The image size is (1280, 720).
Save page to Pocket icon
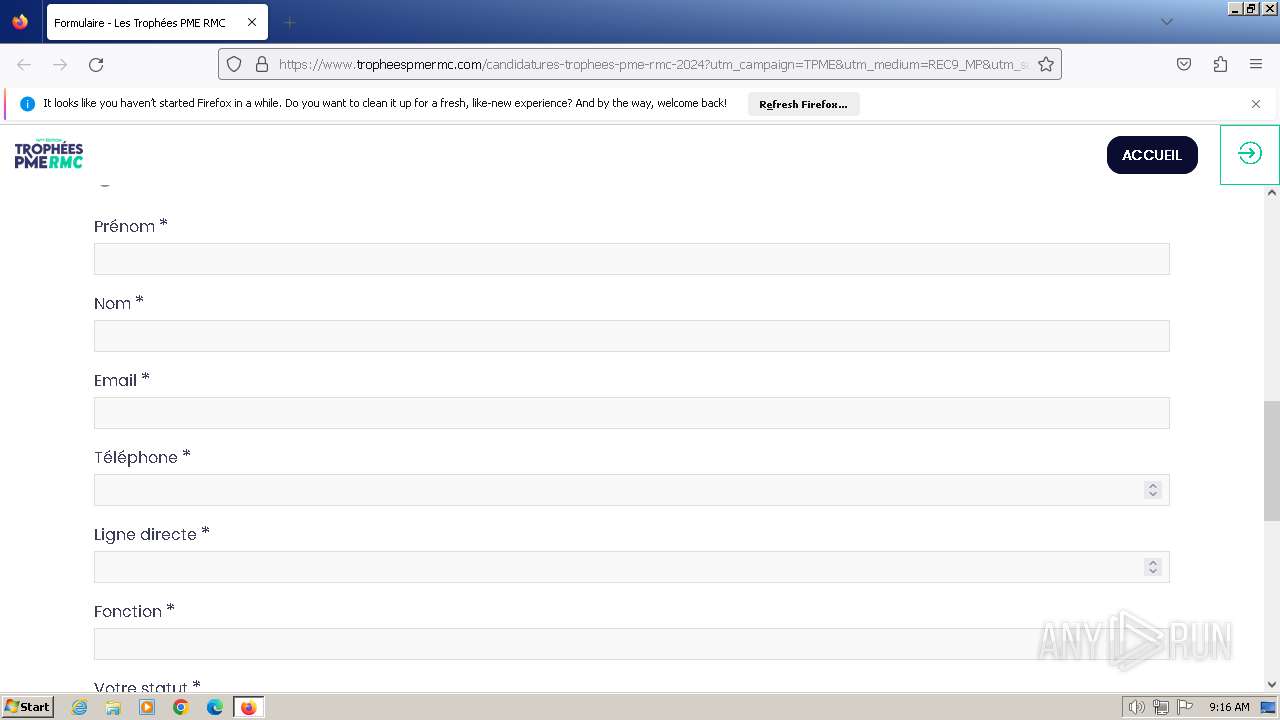[1184, 64]
